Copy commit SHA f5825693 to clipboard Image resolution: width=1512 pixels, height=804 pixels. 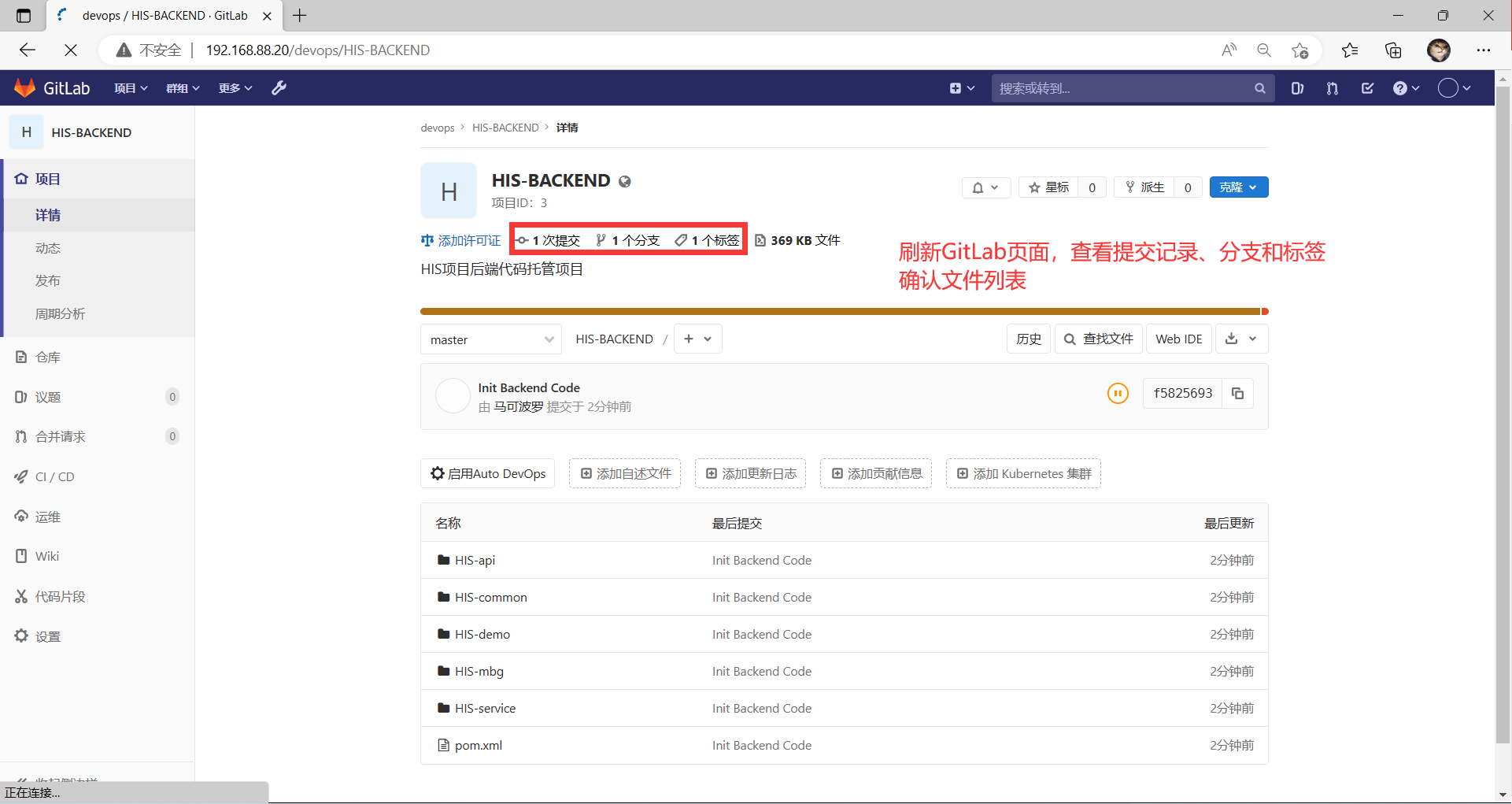click(1237, 393)
